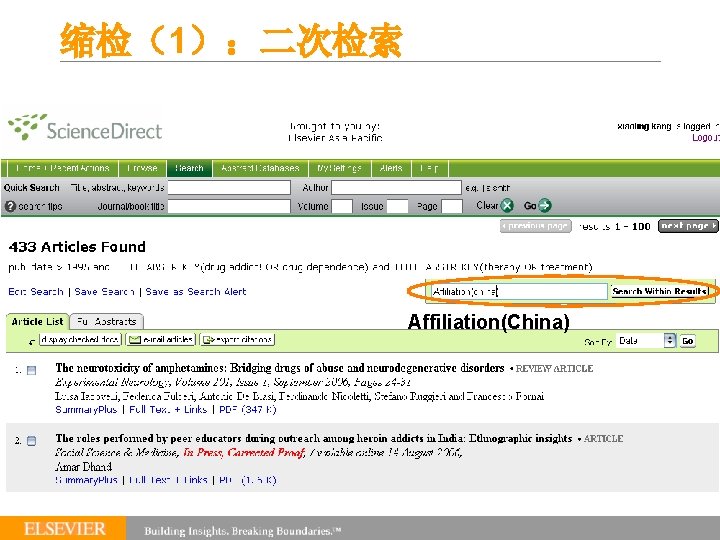Open the peer educators heroin article title
The image size is (720, 540).
[x=314, y=439]
